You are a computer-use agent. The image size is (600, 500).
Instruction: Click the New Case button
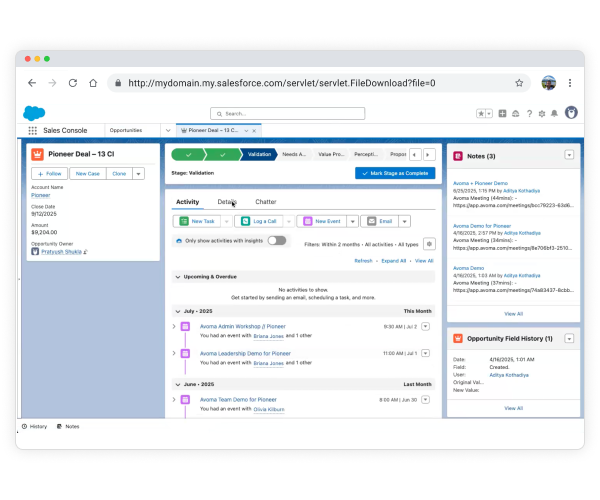click(x=88, y=174)
